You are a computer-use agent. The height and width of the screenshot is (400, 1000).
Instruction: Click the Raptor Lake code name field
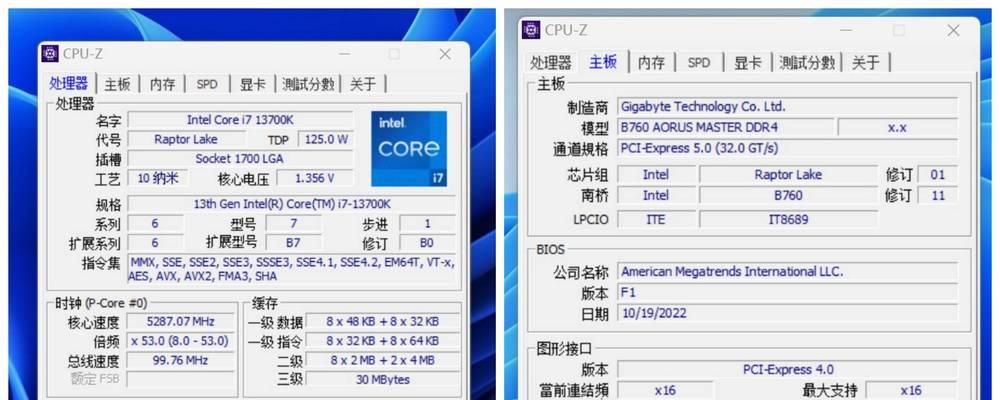coord(186,139)
